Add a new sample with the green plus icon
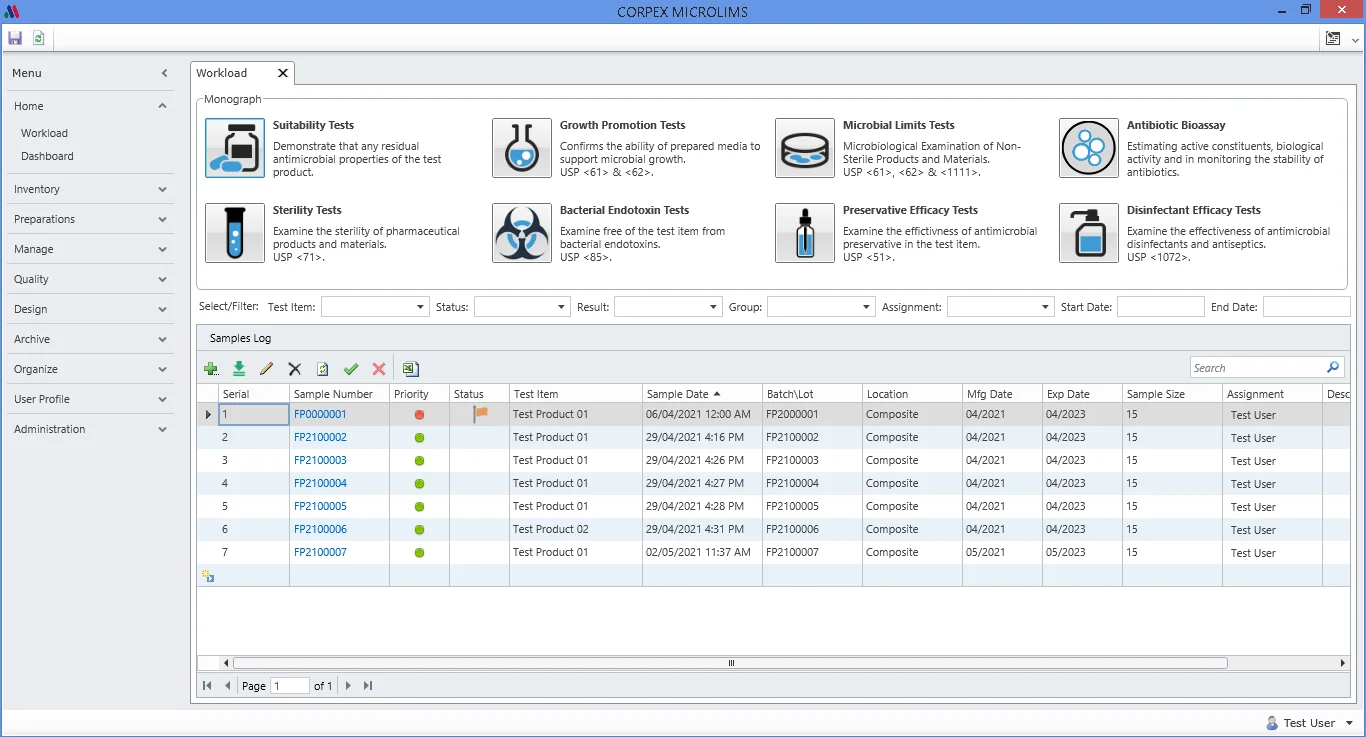The width and height of the screenshot is (1366, 737). (x=211, y=368)
